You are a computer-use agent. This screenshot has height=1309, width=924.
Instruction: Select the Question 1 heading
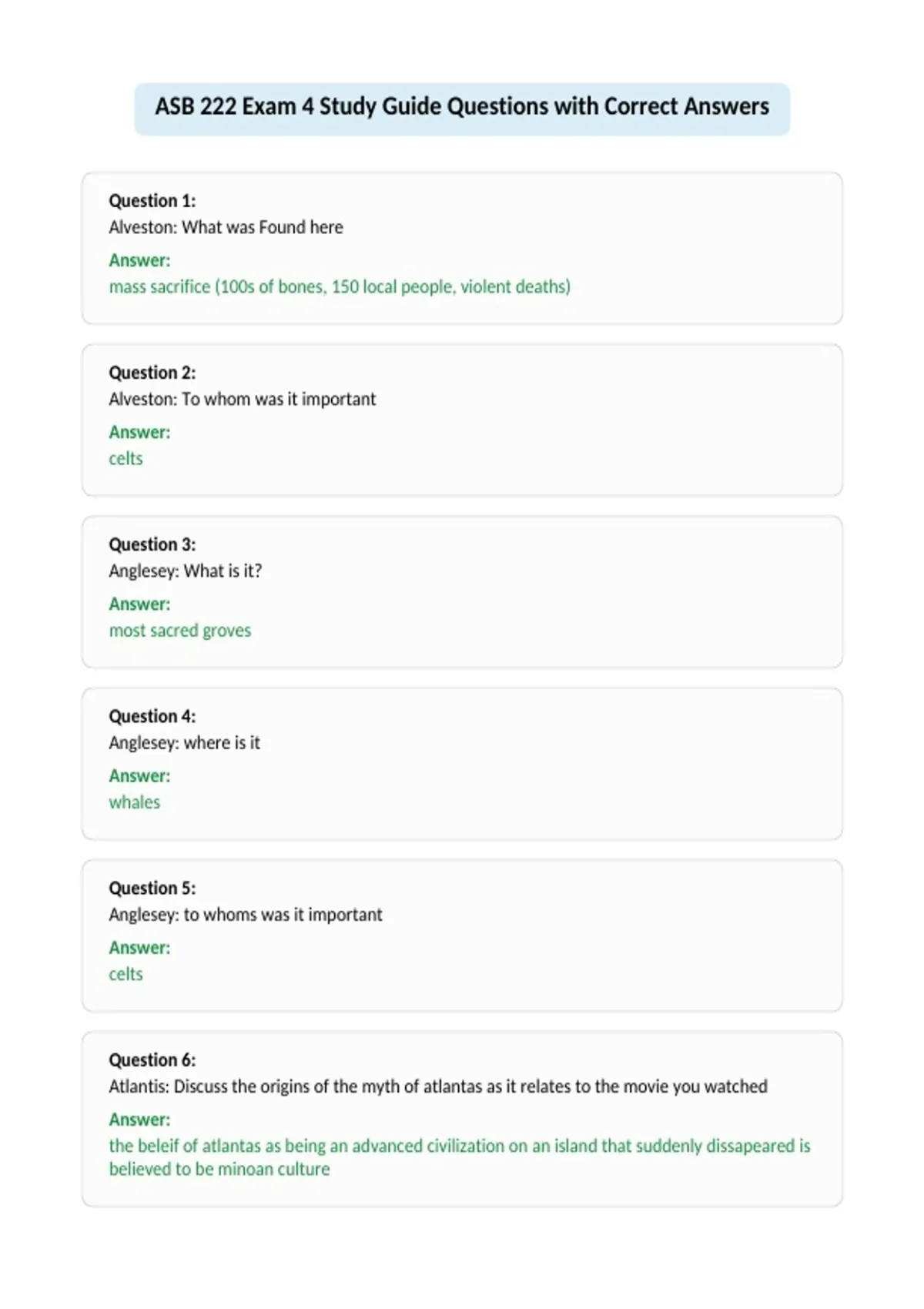152,201
